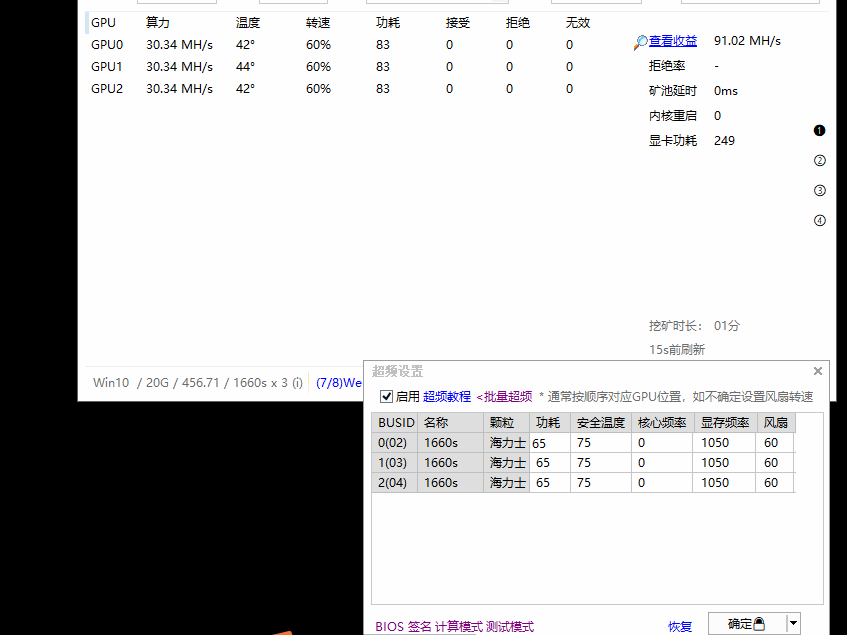Click the (7/8)We status bar text
This screenshot has height=635, width=847.
click(x=339, y=383)
